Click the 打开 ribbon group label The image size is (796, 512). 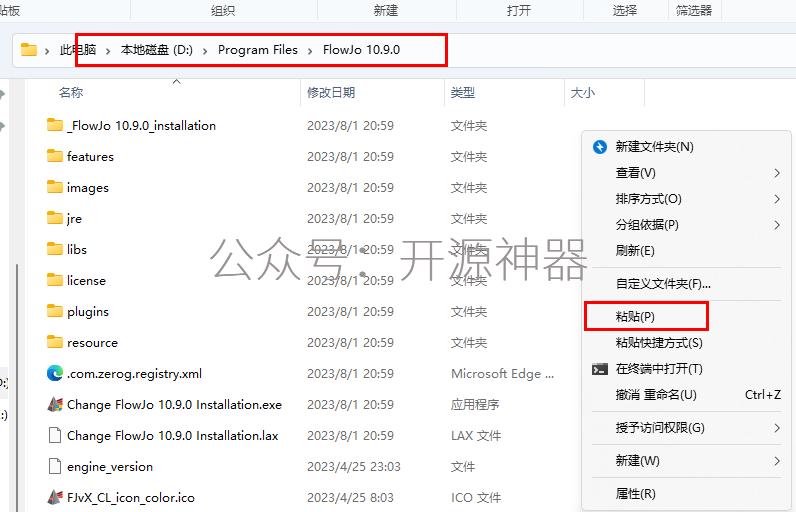tap(519, 11)
